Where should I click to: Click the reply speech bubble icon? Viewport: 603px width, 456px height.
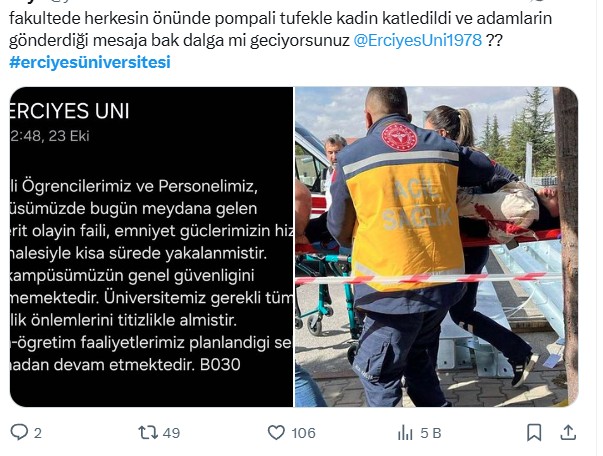click(19, 432)
